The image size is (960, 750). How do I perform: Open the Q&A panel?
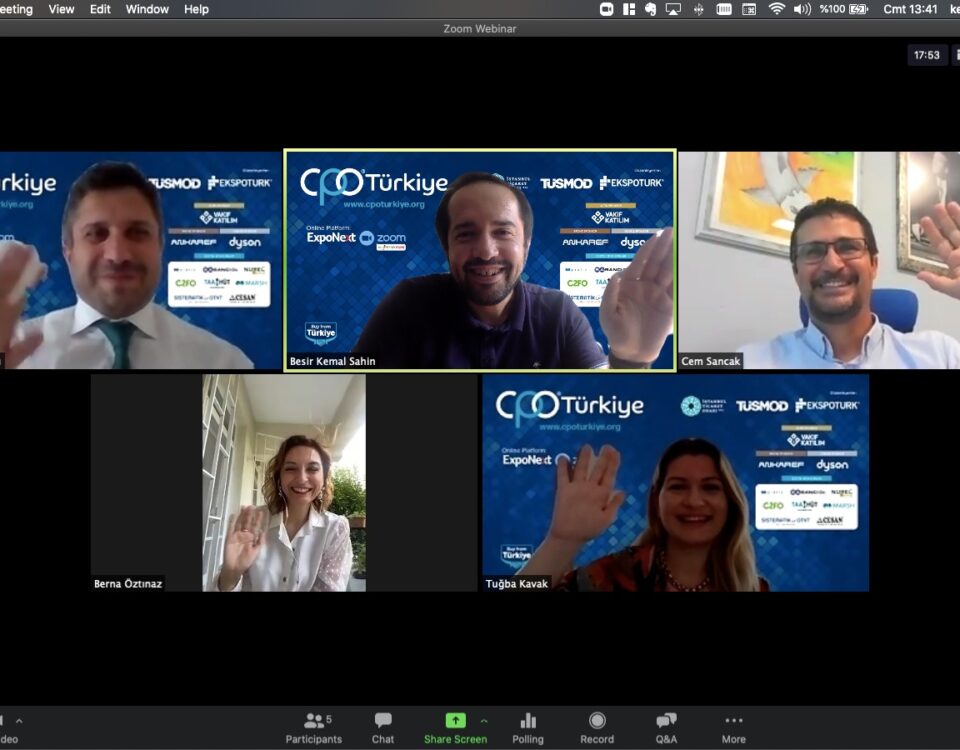click(x=666, y=727)
